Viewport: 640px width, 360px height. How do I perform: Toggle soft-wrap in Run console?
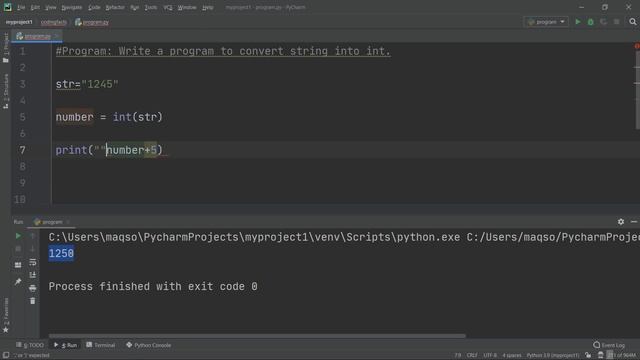click(x=33, y=262)
